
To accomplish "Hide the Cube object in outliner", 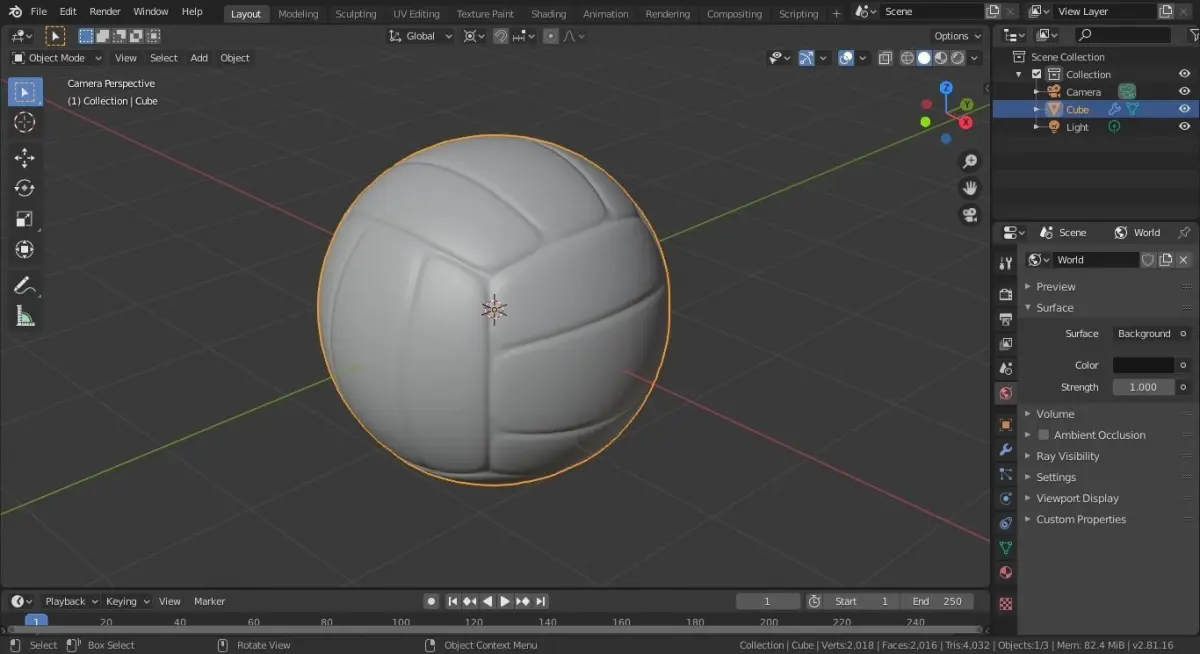I will tap(1184, 109).
